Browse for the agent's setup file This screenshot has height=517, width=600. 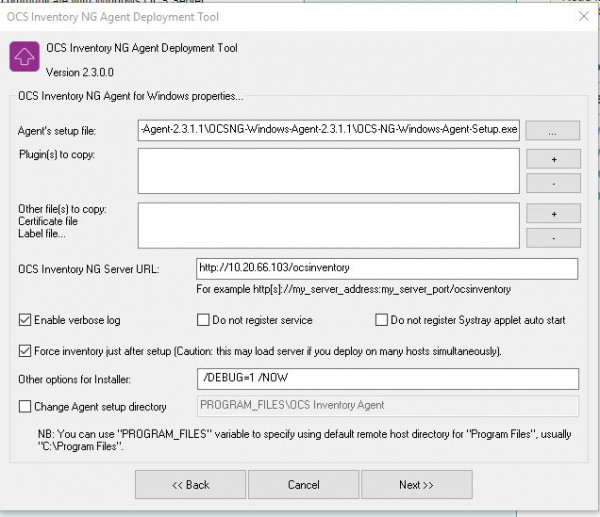(553, 131)
